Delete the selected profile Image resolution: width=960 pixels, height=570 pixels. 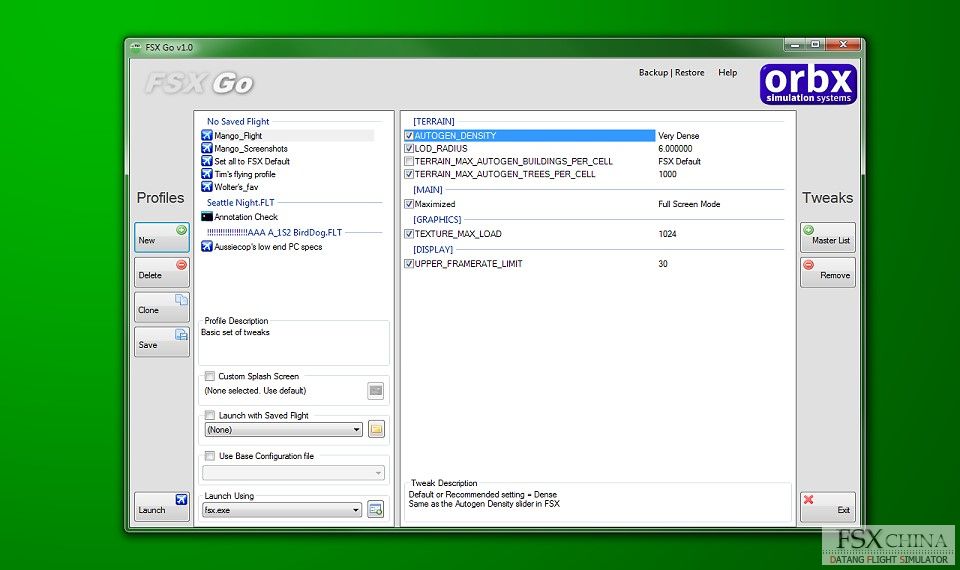tap(162, 272)
